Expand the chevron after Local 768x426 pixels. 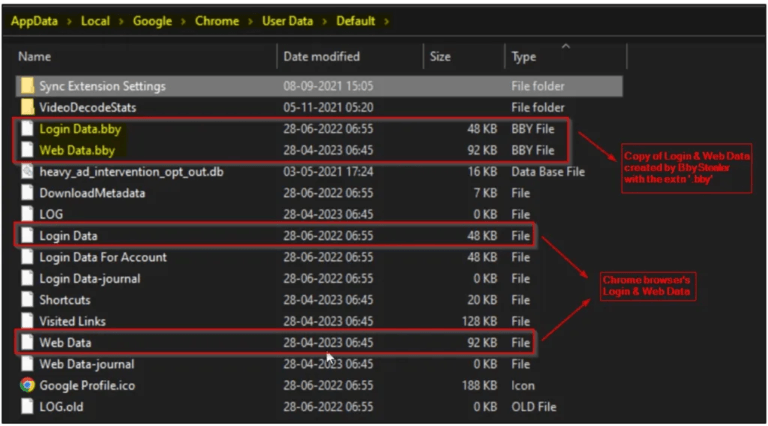121,22
